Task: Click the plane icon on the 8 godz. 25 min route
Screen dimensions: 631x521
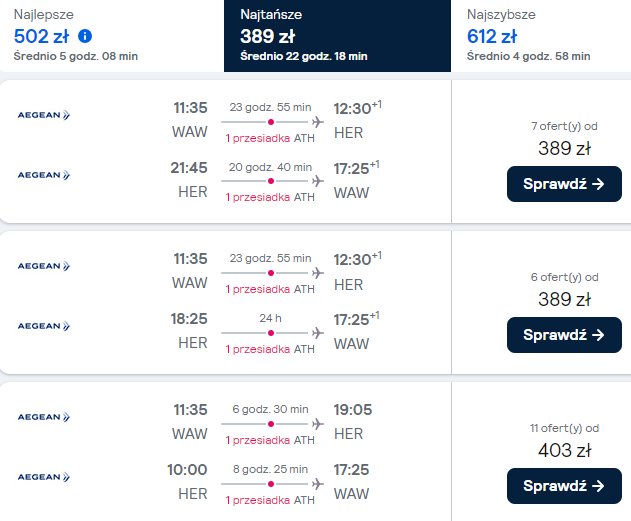Action: 318,485
